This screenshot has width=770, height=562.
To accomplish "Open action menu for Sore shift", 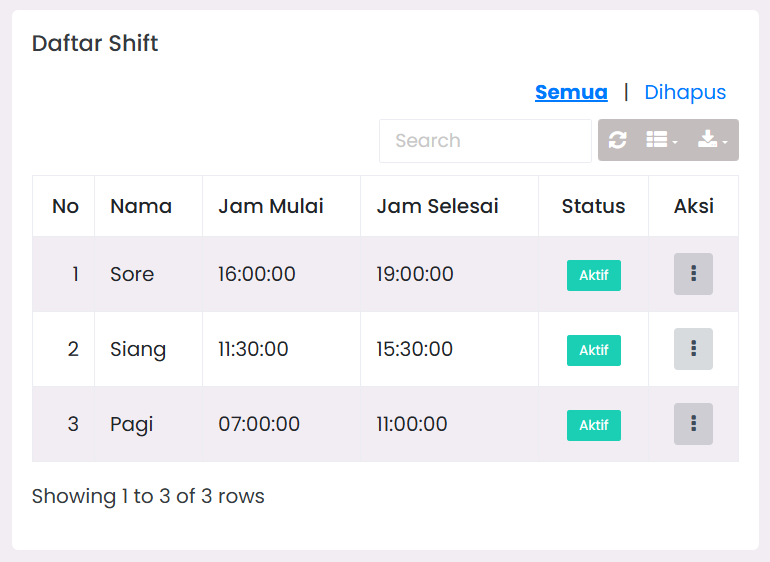I will (693, 274).
